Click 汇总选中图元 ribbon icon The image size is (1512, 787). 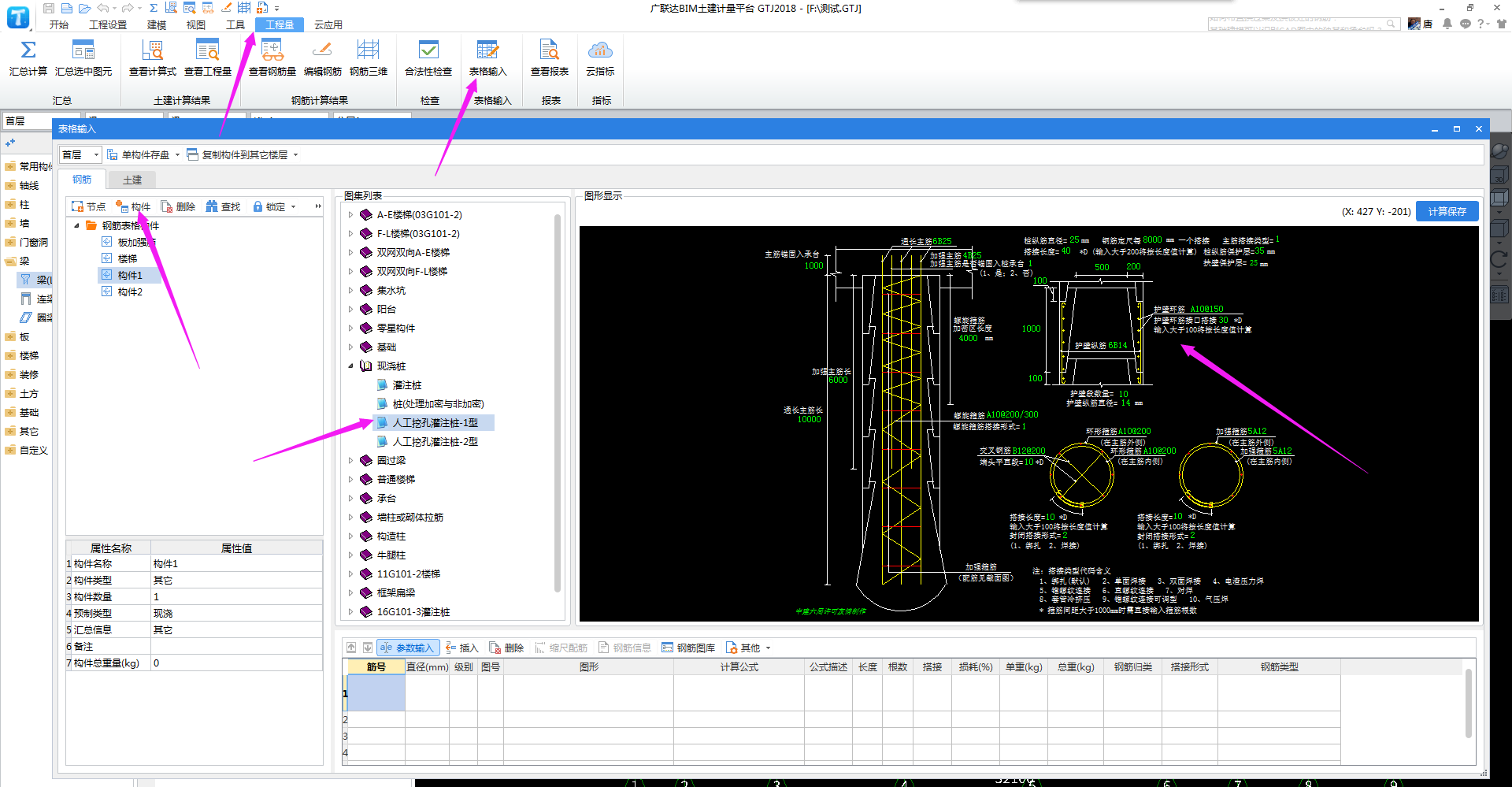(x=83, y=58)
